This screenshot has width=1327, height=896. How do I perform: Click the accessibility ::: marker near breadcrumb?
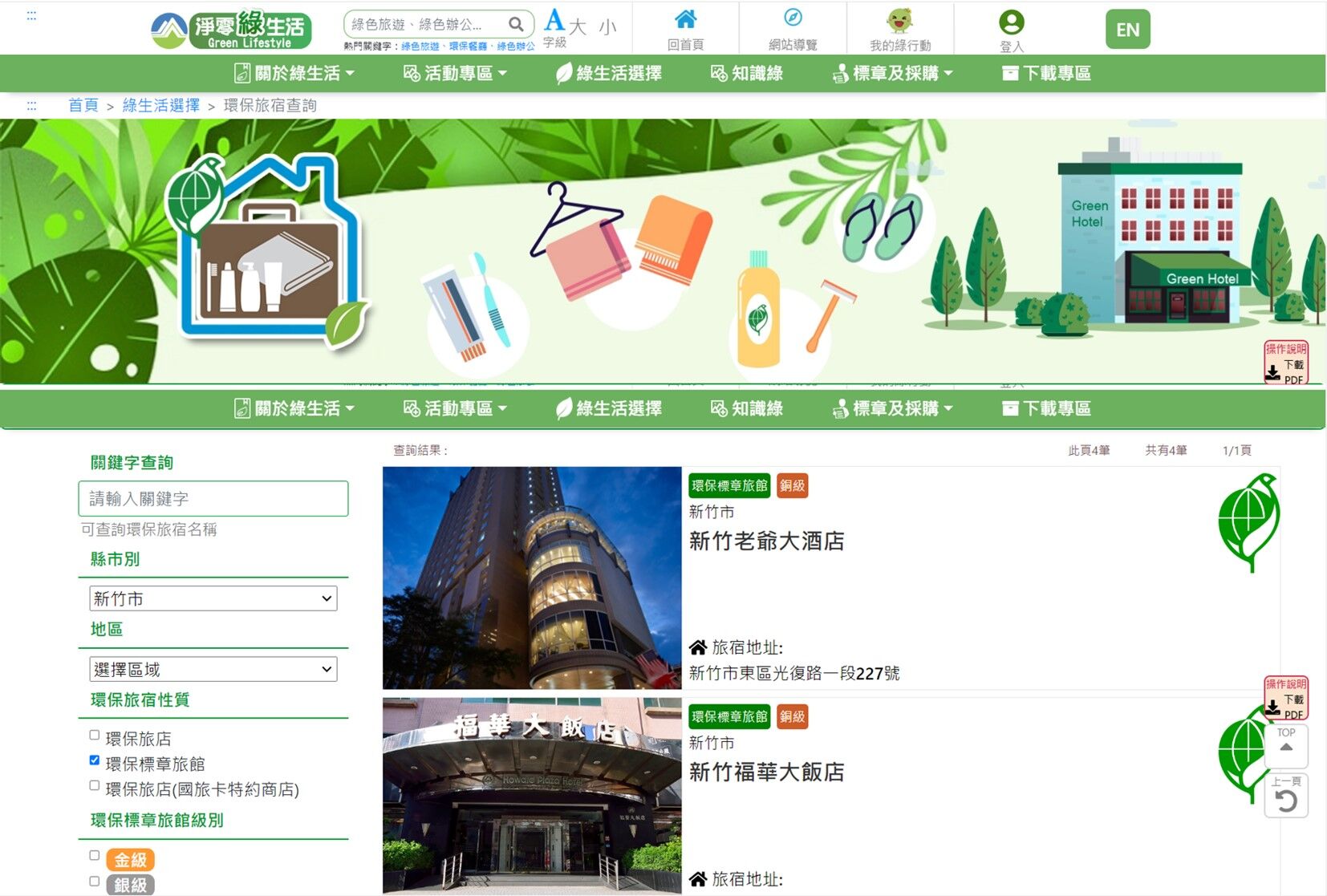tap(31, 105)
